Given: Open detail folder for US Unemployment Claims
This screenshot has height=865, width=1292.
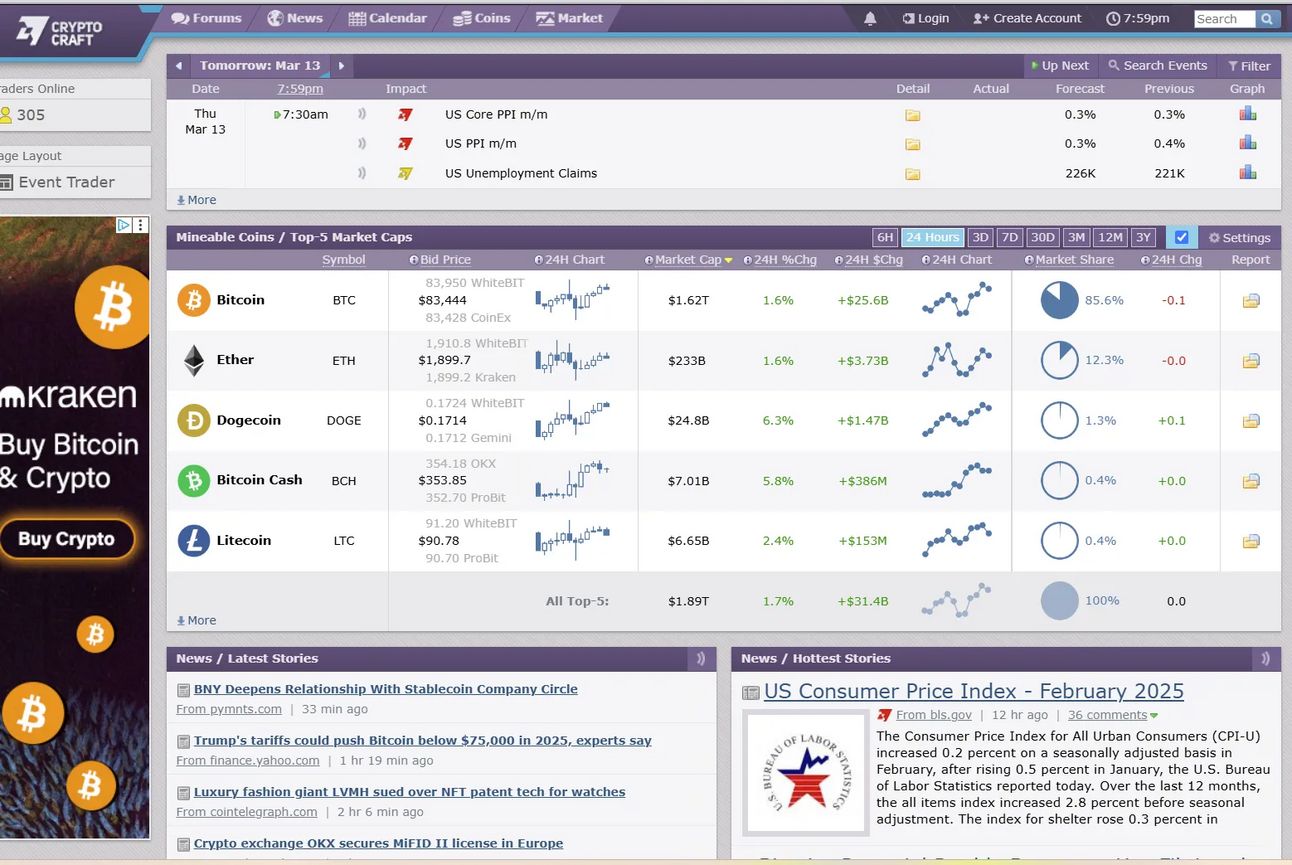Looking at the screenshot, I should tap(912, 174).
